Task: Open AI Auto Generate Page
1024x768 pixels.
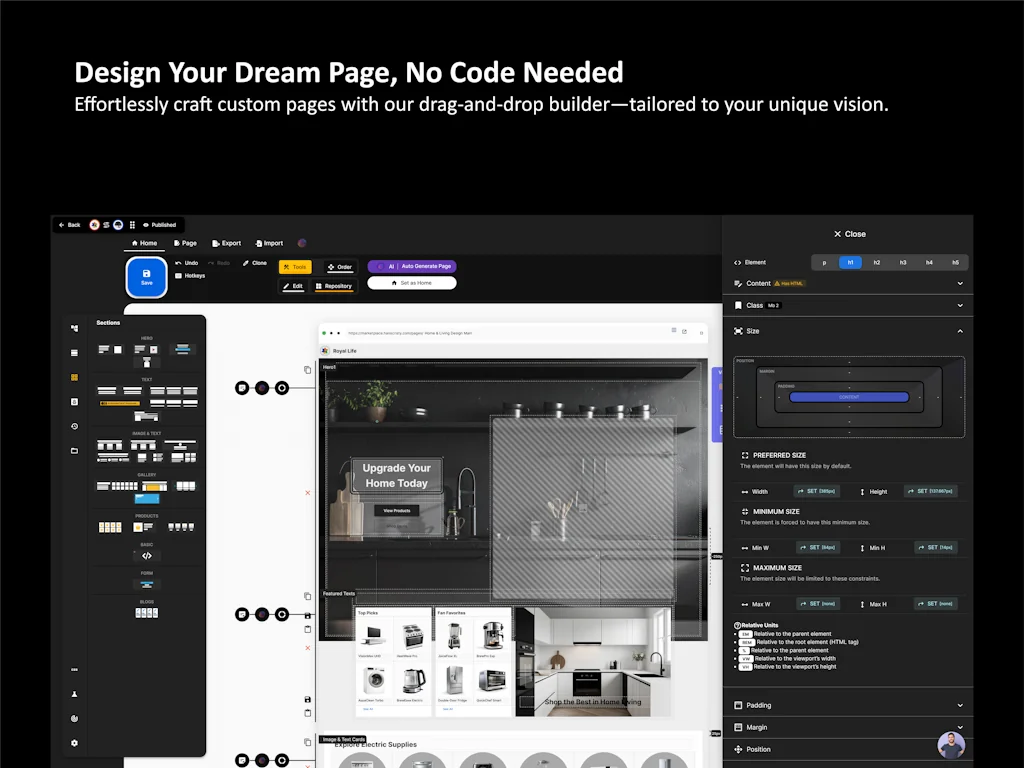Action: point(412,266)
